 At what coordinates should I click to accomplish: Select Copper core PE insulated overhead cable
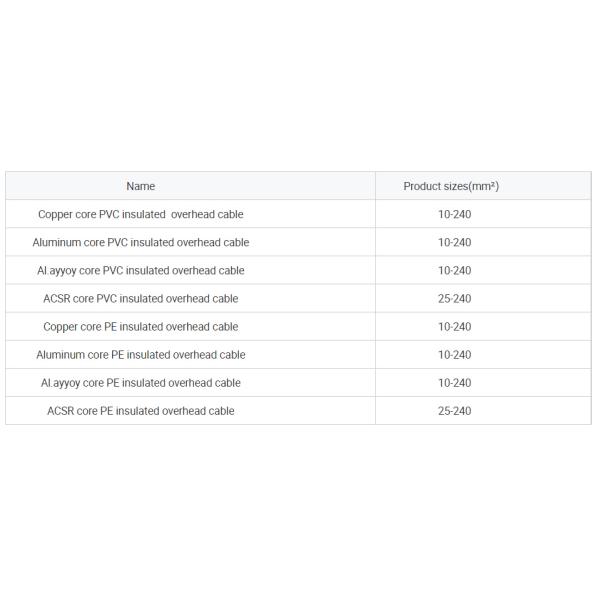(141, 326)
